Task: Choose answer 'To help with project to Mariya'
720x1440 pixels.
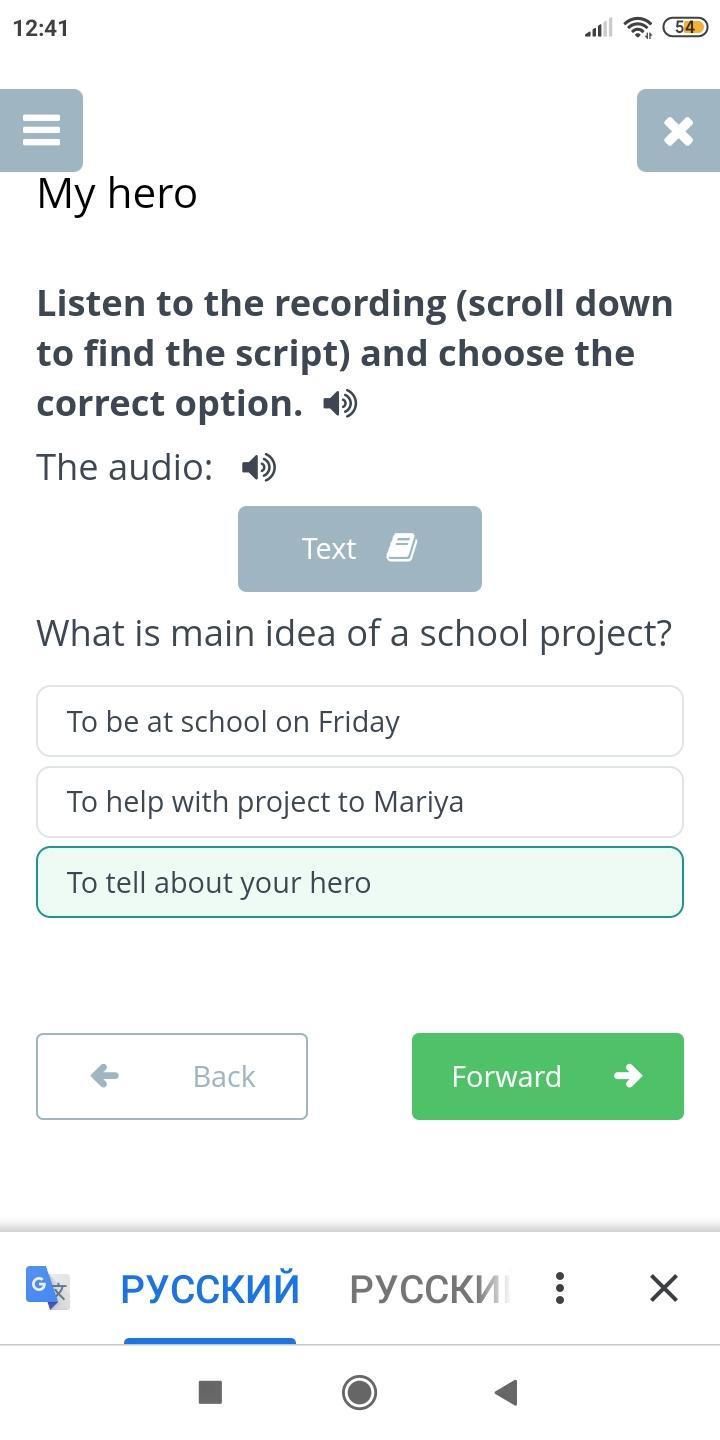Action: tap(359, 802)
